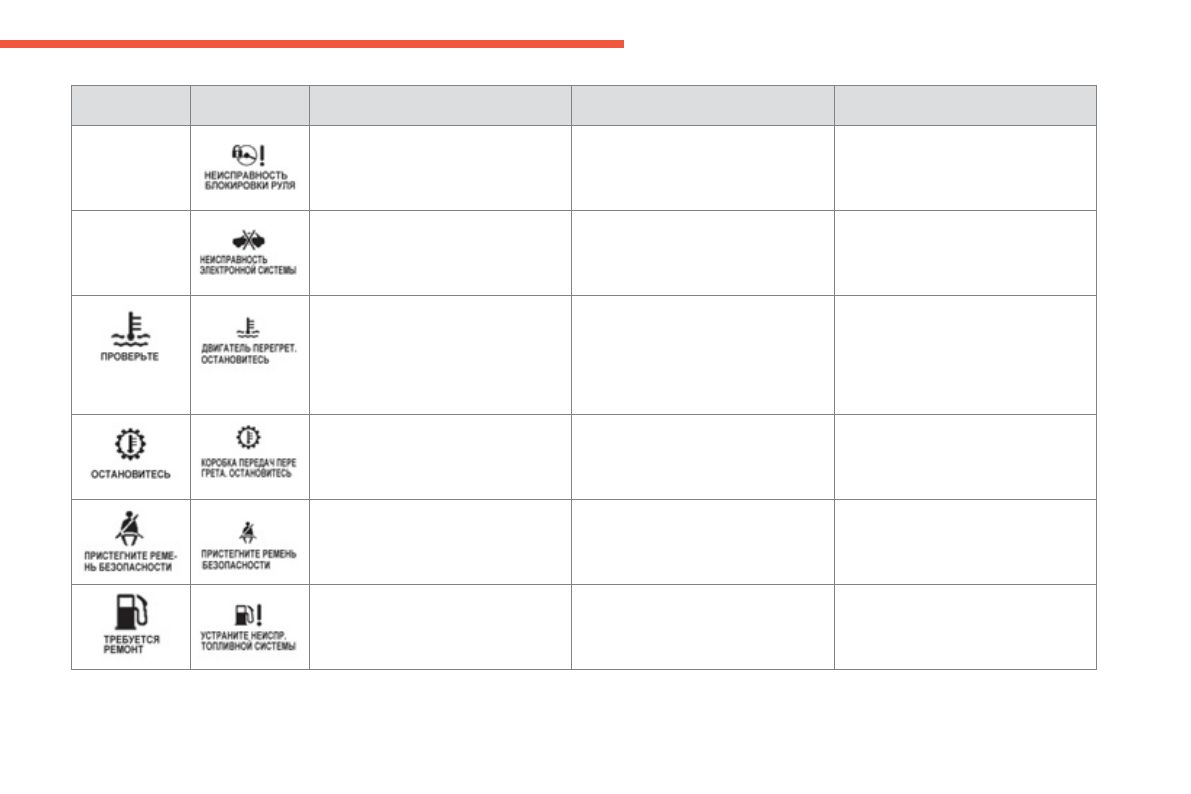Click the ТРЕБУЕТСЯ РЕМОНТ label
1191x794 pixels.
pos(131,643)
